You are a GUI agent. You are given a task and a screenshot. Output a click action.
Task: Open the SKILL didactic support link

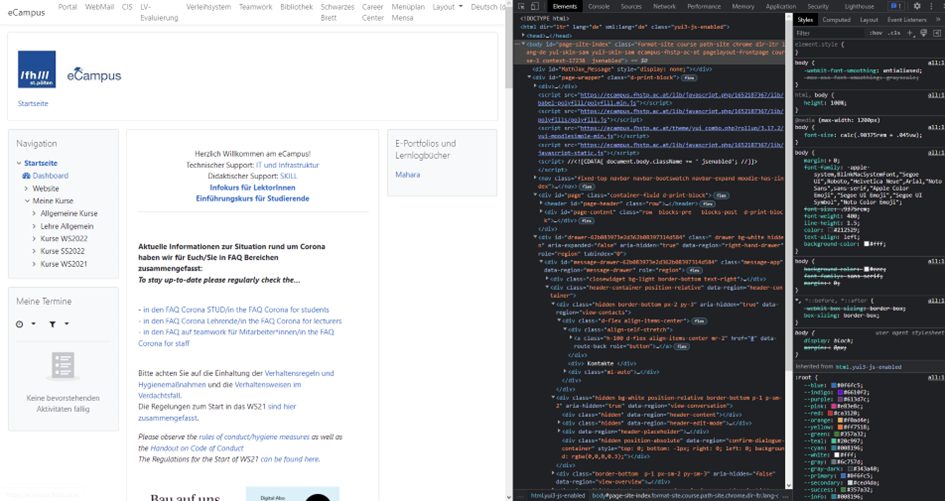tap(289, 176)
